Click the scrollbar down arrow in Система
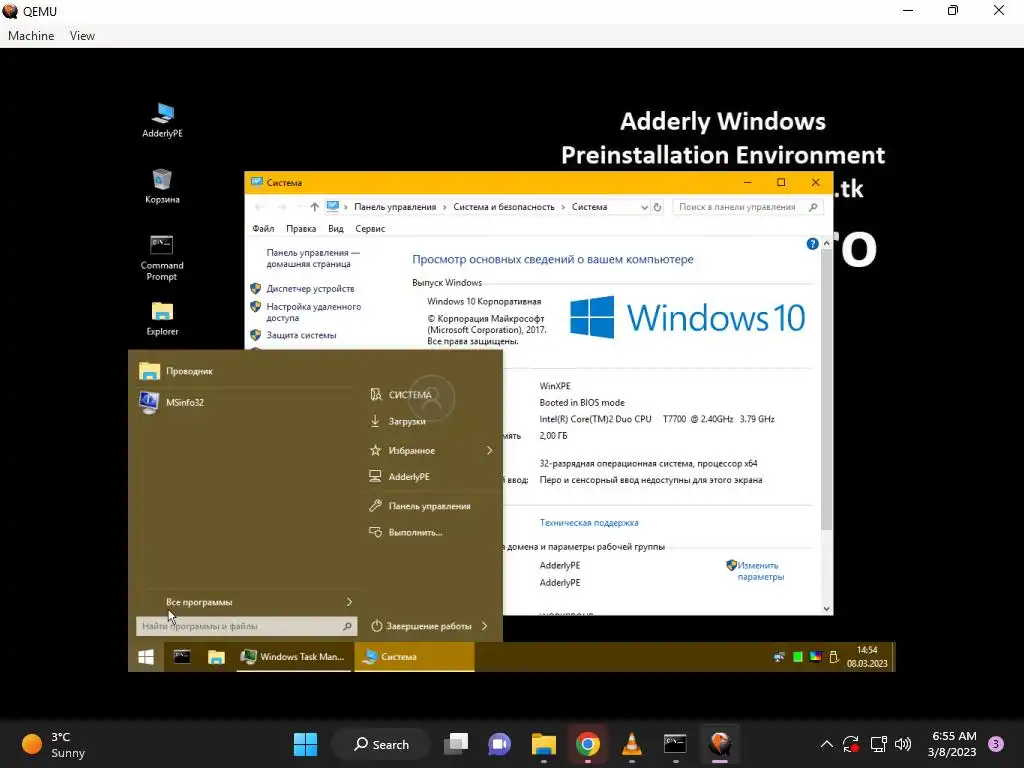 [x=826, y=609]
